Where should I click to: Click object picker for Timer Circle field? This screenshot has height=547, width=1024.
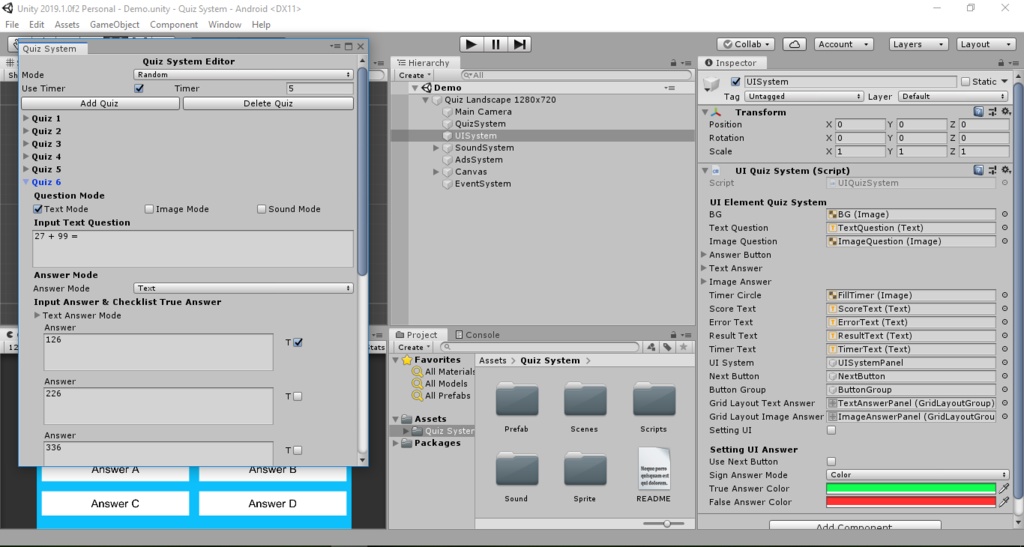1004,295
